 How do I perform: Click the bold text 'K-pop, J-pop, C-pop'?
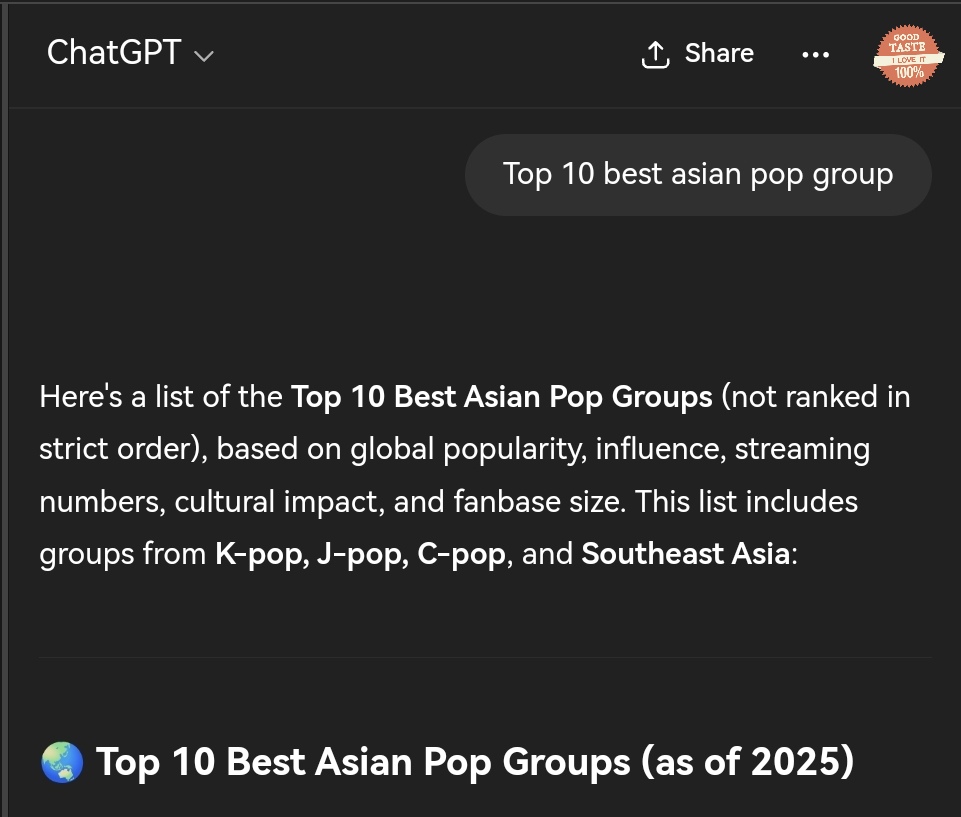point(360,555)
